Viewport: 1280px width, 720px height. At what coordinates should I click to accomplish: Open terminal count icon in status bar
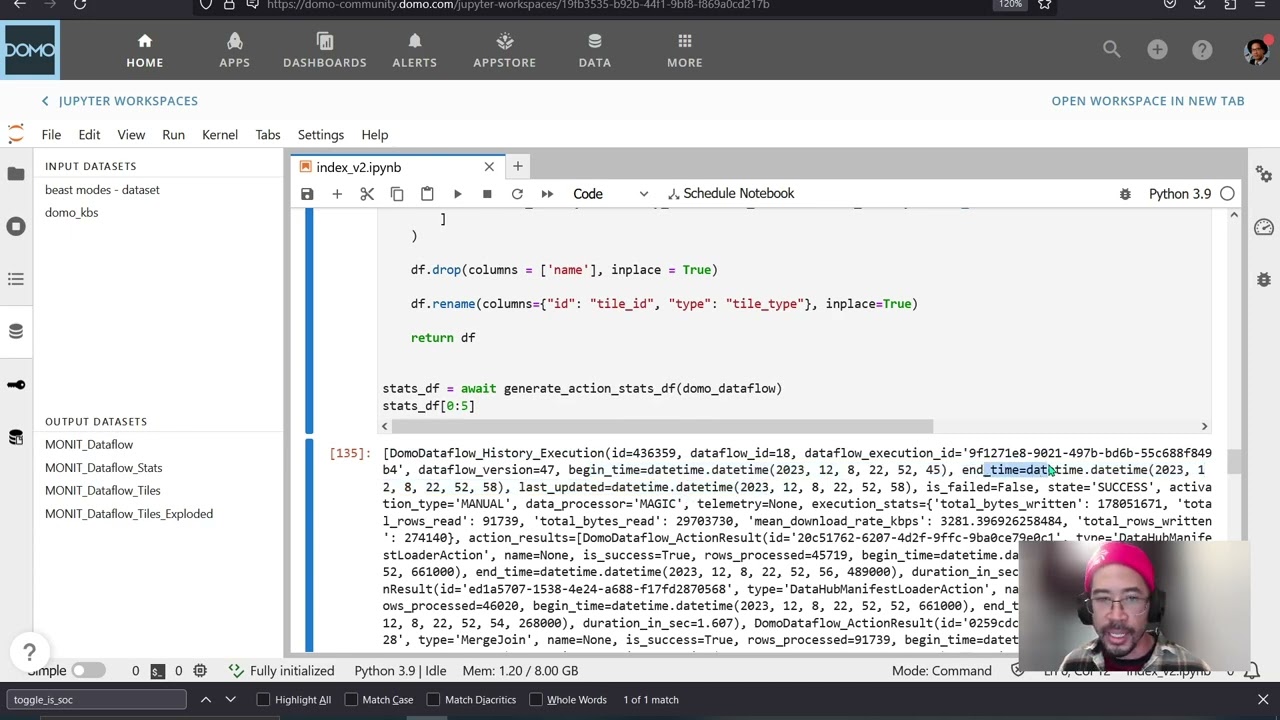tap(157, 671)
